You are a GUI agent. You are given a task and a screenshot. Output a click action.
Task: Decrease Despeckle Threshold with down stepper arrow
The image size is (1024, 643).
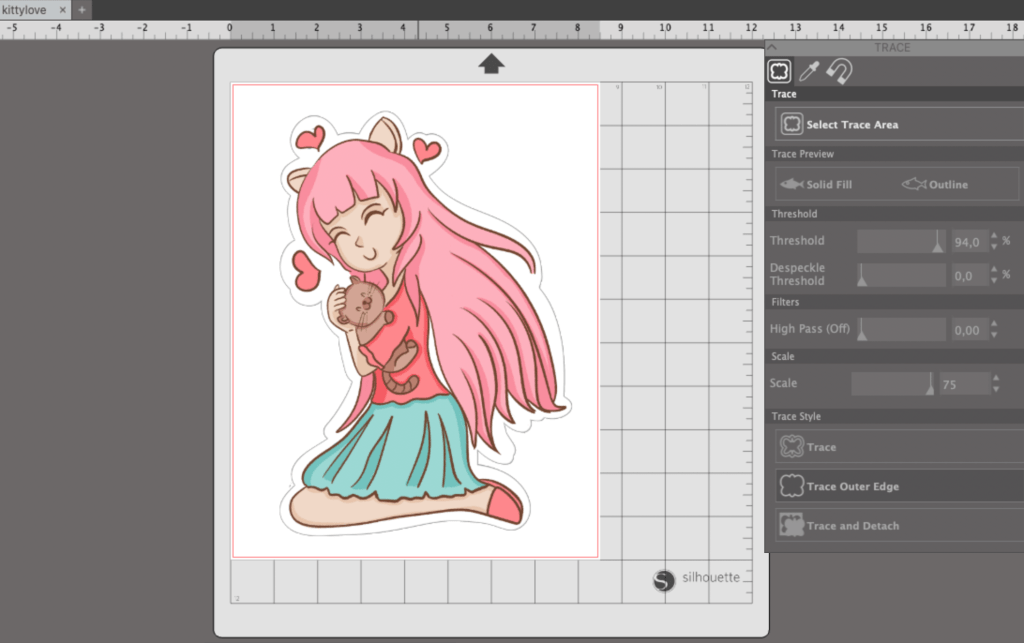pos(994,282)
